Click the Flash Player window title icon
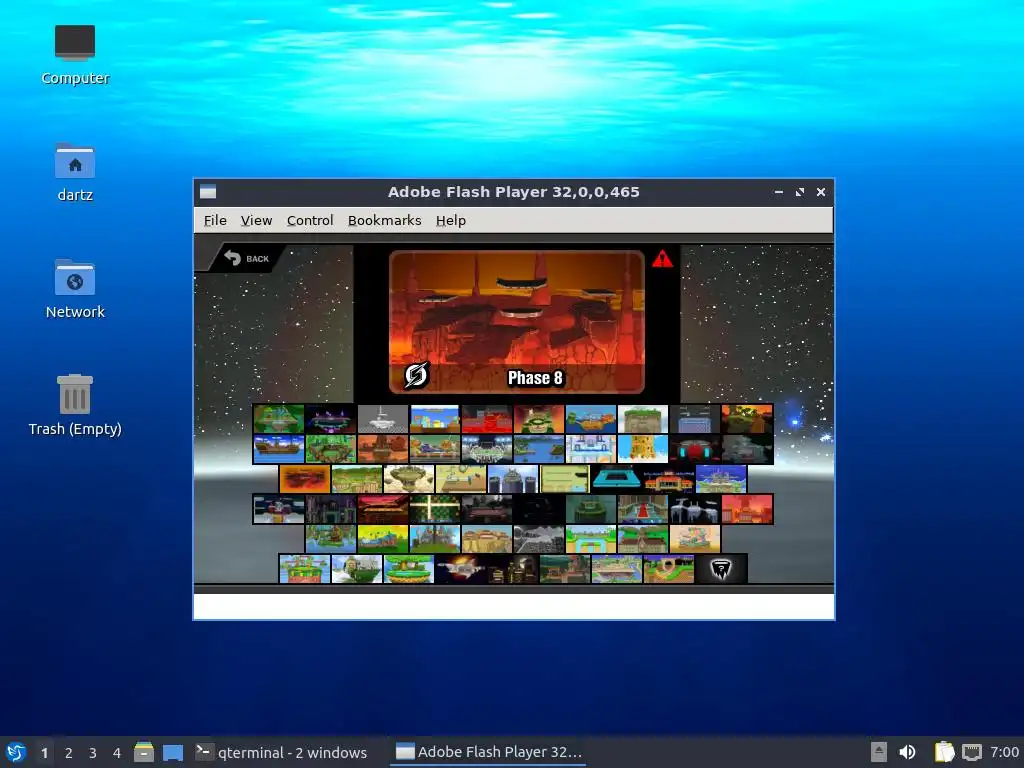 (x=208, y=192)
